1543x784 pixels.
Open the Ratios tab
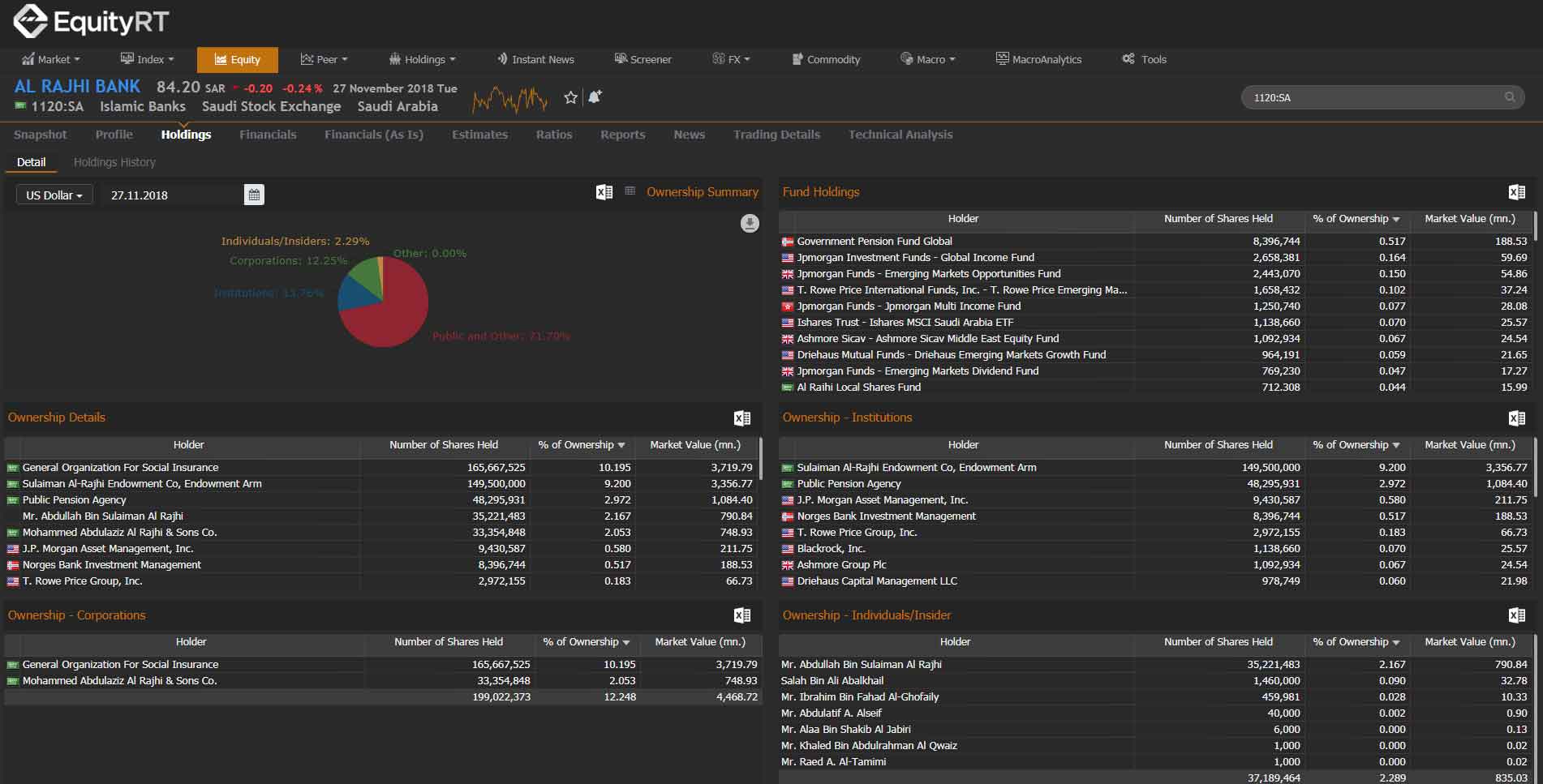[x=554, y=135]
